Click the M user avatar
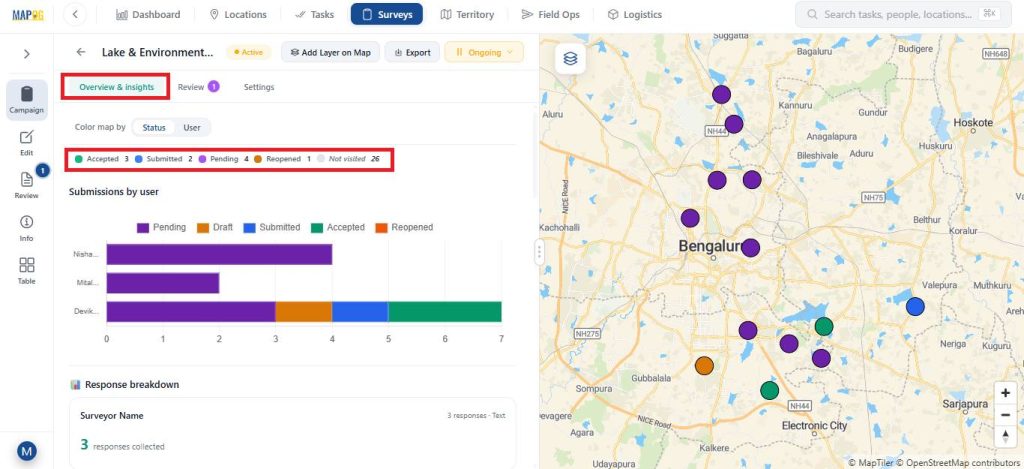The height and width of the screenshot is (469, 1024). (x=27, y=451)
